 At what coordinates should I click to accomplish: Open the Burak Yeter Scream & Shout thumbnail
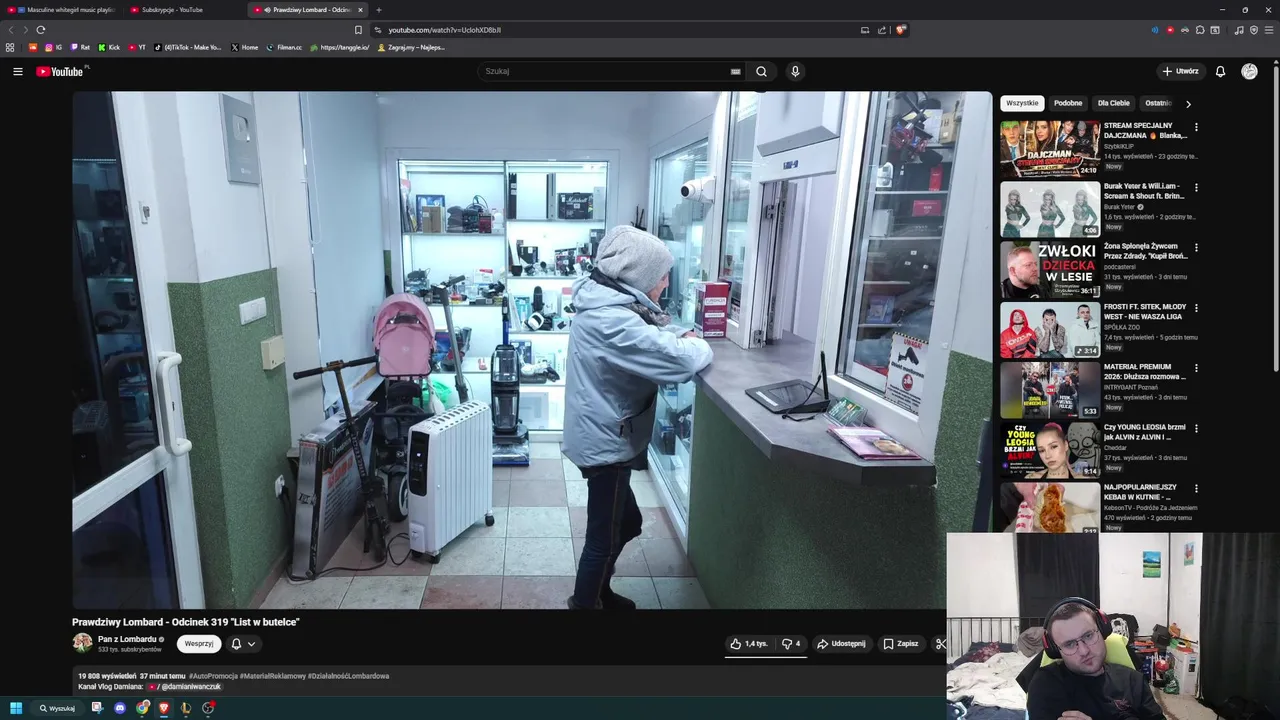click(x=1050, y=209)
